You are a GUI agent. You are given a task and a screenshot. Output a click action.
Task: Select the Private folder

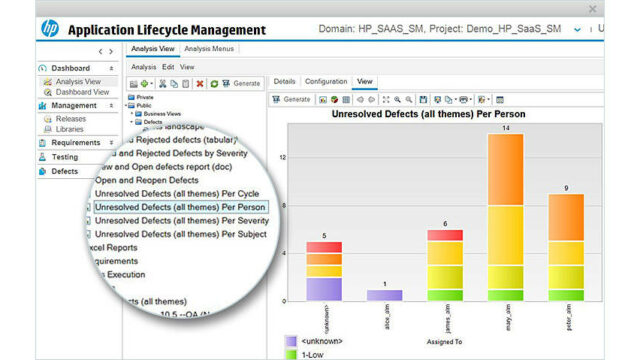(x=141, y=97)
